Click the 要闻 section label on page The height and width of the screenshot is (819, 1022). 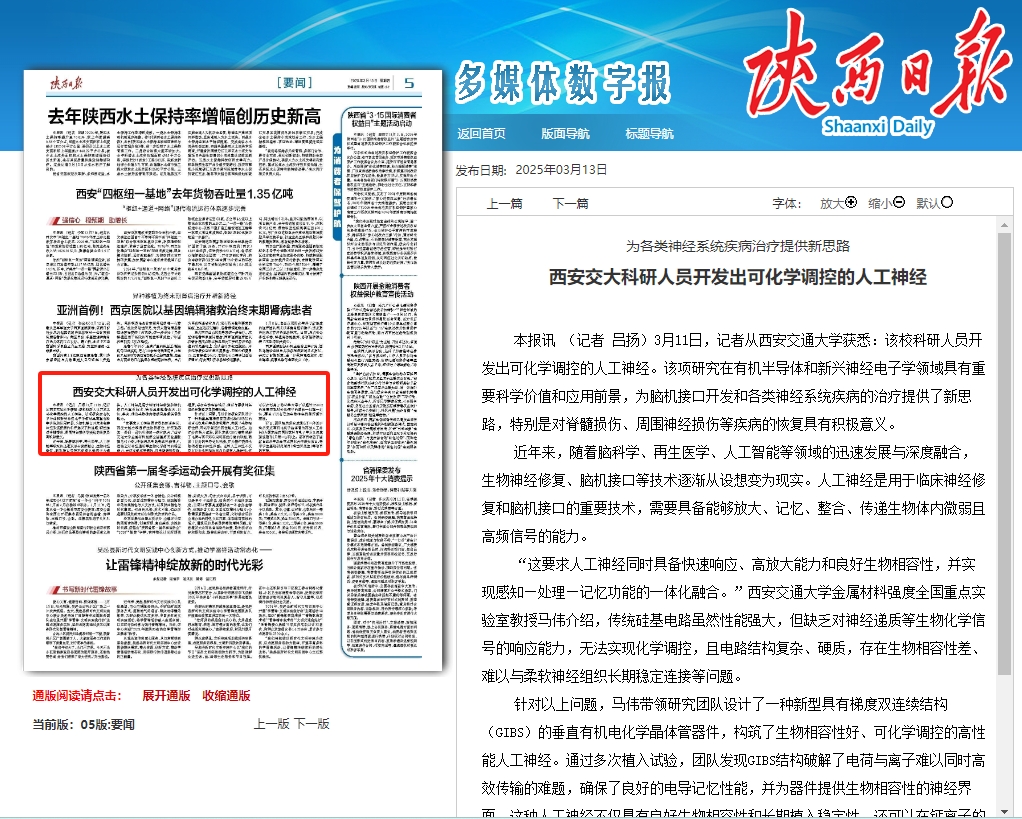(x=295, y=83)
